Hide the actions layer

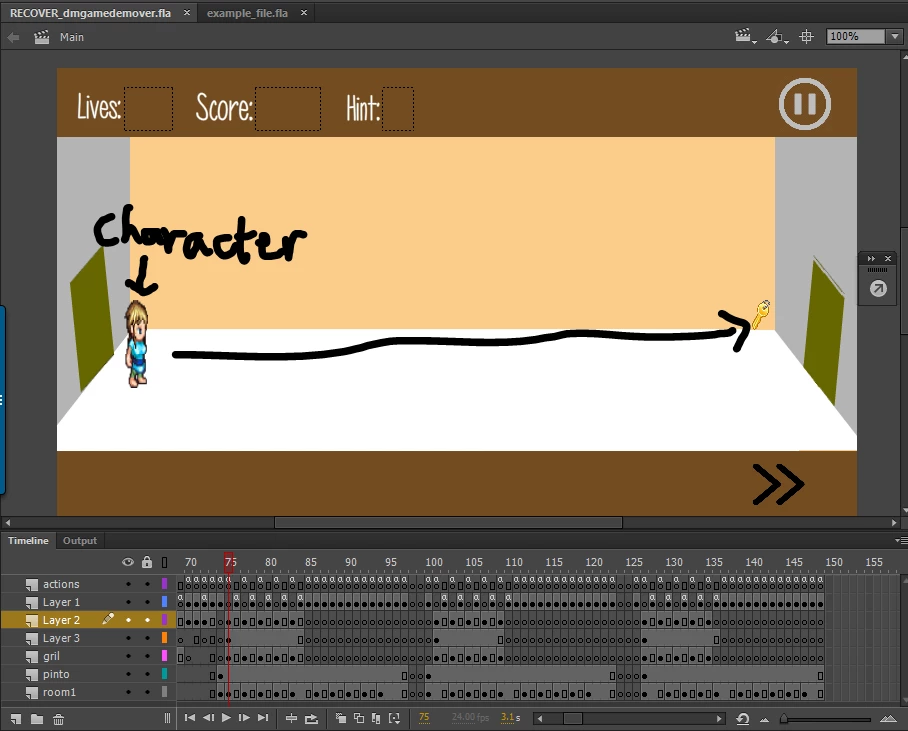click(x=129, y=584)
